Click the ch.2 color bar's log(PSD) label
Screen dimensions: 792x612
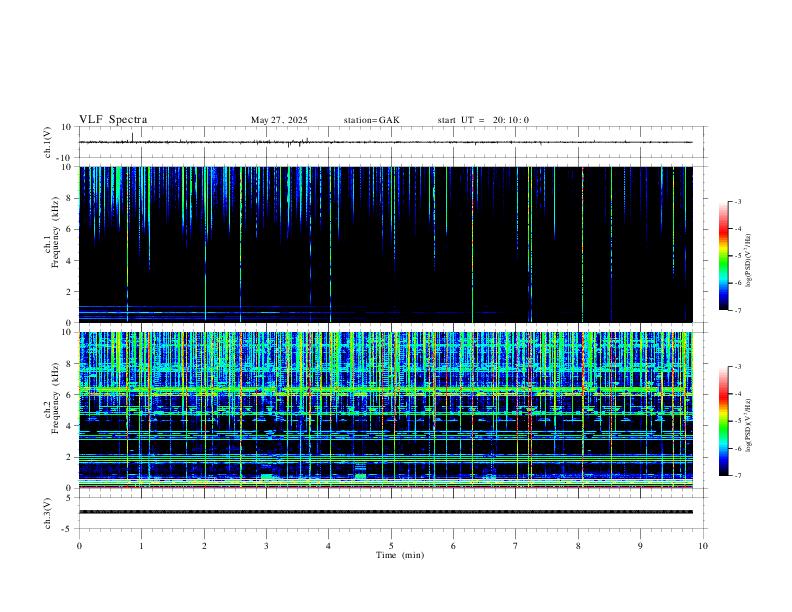(748, 425)
